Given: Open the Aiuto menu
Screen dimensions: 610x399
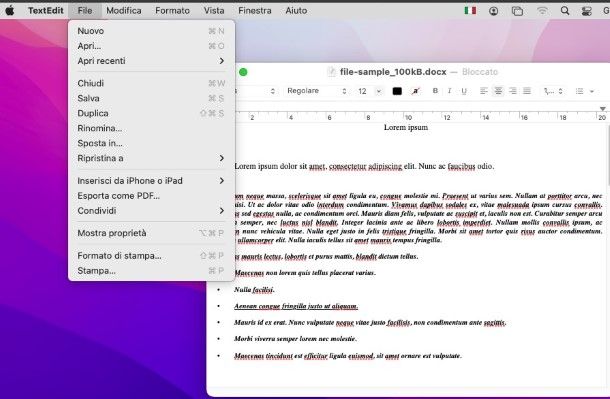Looking at the screenshot, I should pyautogui.click(x=296, y=10).
